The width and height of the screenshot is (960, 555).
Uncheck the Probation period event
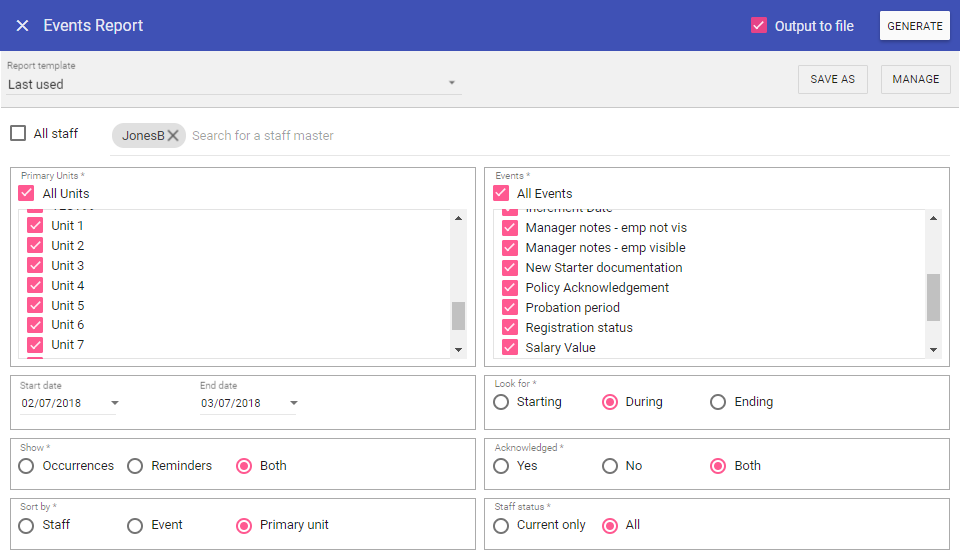[x=510, y=308]
